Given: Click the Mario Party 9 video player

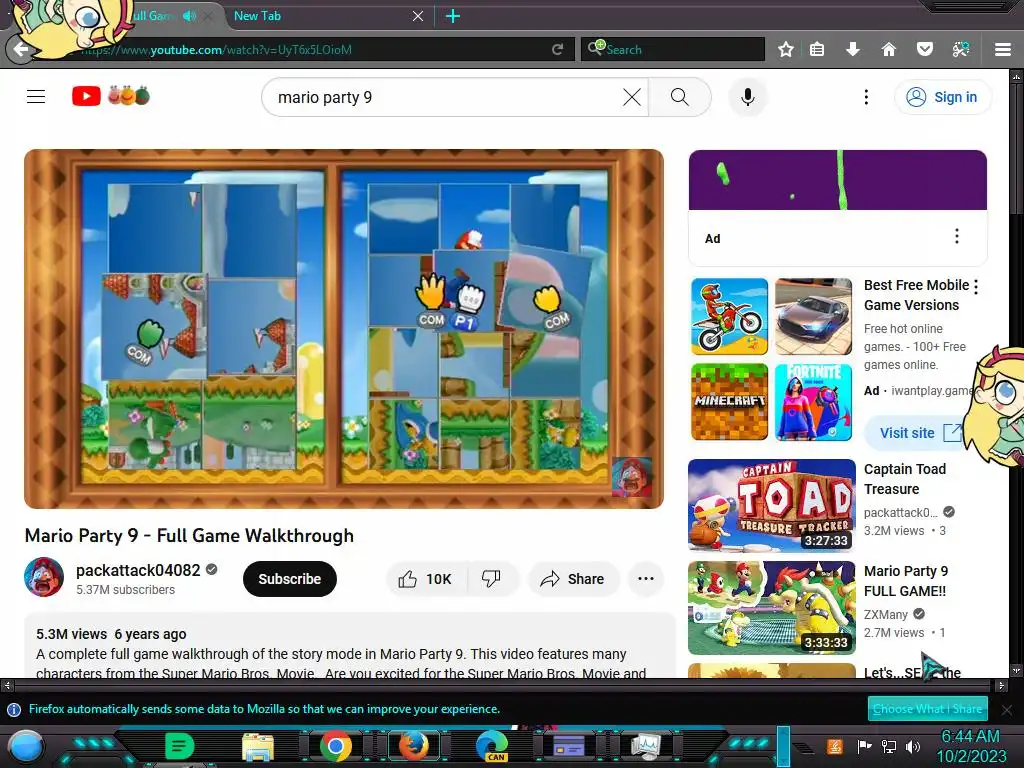Looking at the screenshot, I should coord(344,328).
